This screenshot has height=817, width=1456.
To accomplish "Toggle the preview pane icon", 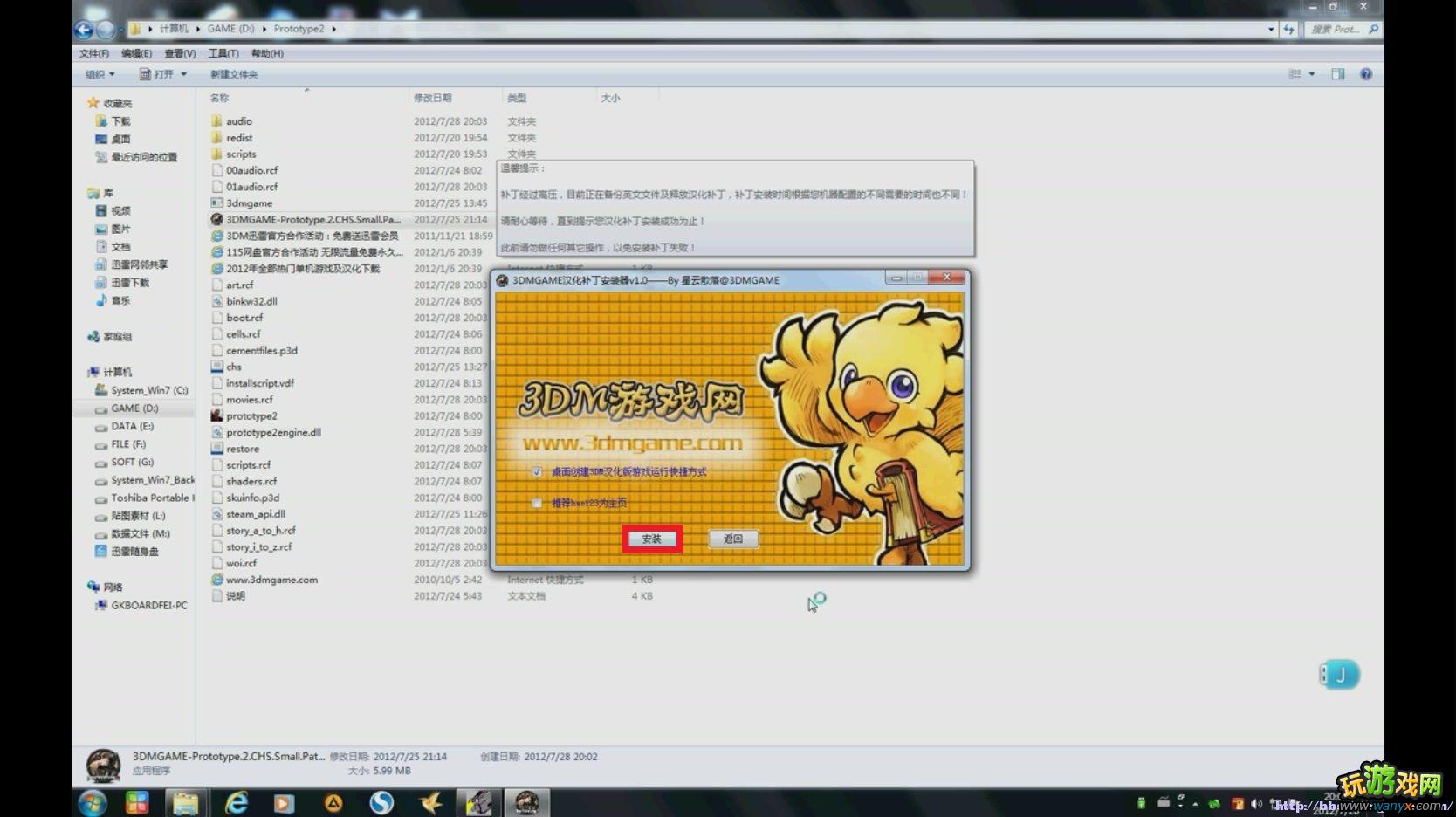I will pyautogui.click(x=1338, y=74).
